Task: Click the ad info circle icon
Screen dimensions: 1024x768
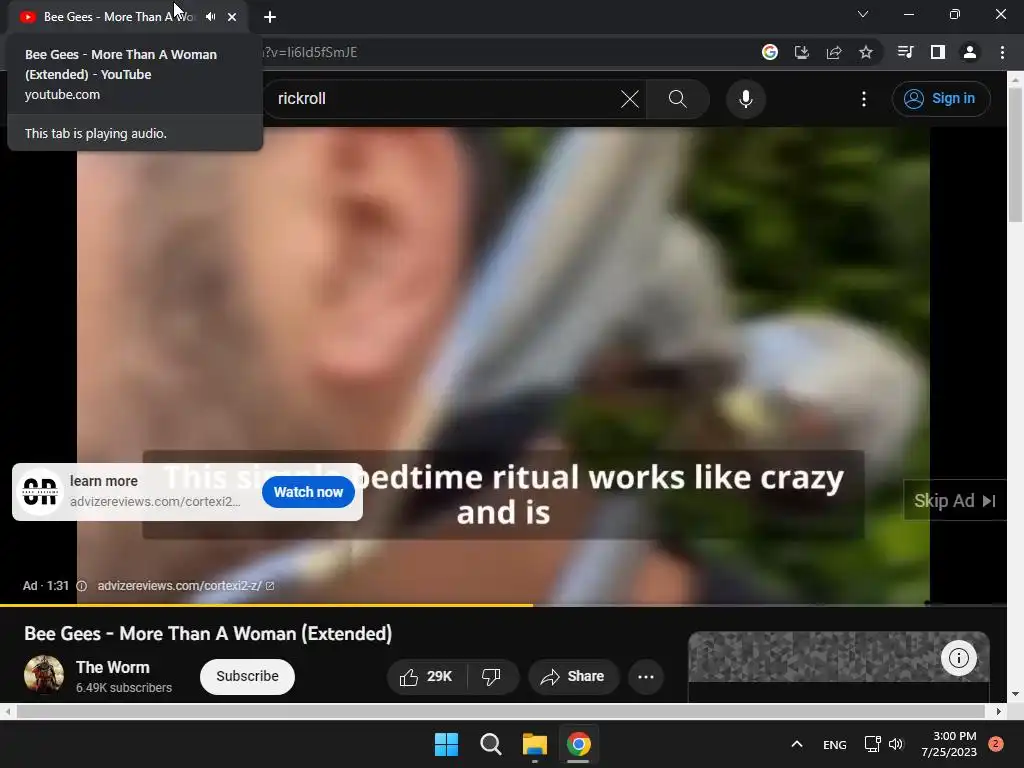Action: click(82, 586)
